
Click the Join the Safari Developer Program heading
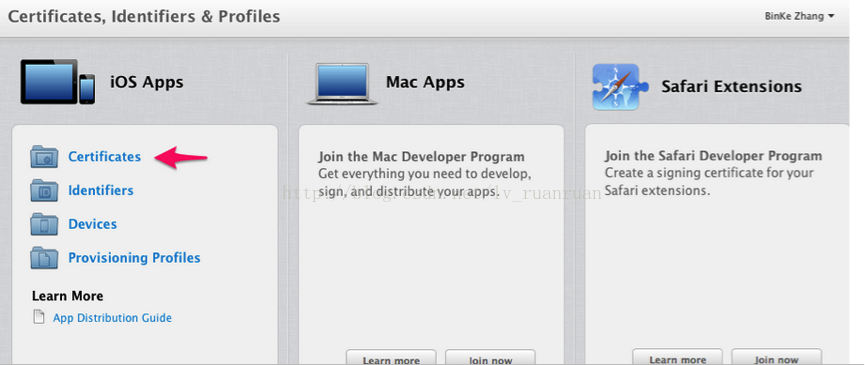(713, 156)
